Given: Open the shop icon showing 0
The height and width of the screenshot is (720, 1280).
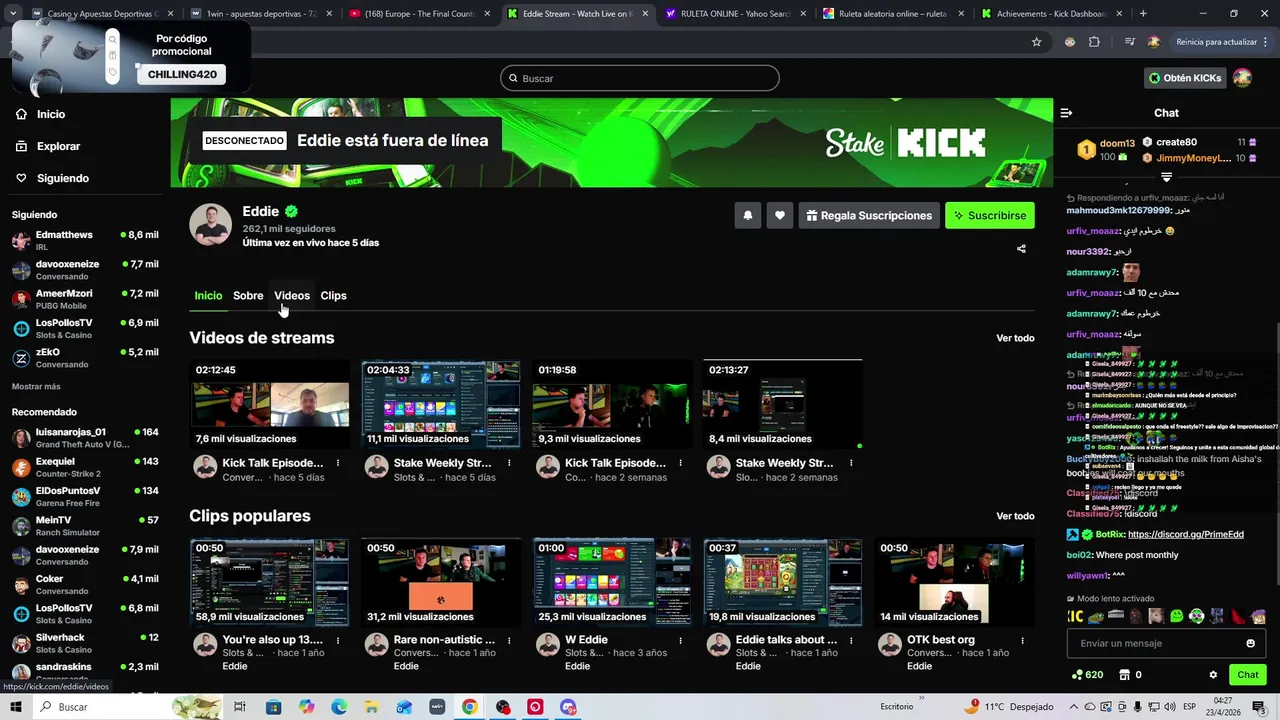Looking at the screenshot, I should point(1125,675).
